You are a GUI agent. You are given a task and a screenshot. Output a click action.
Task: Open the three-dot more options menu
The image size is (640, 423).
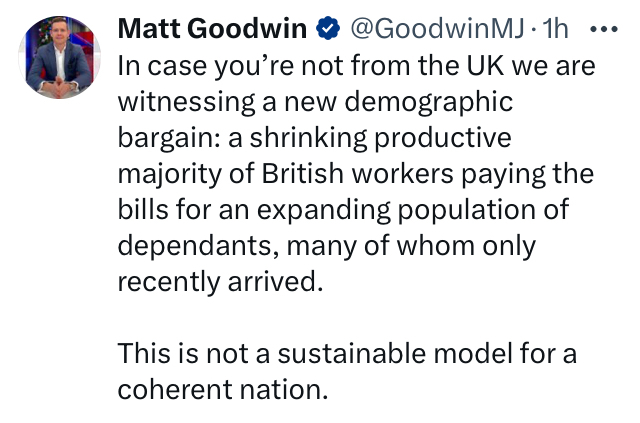[605, 29]
